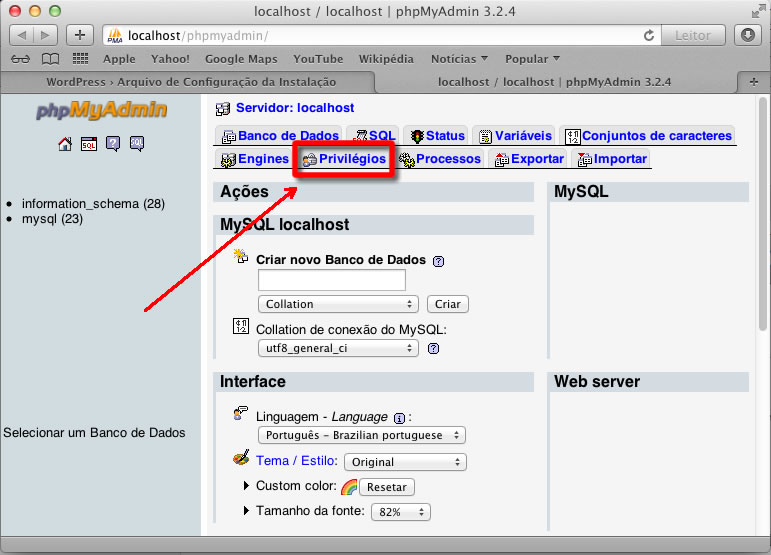Click the info icon beside Language
Viewport: 771px width, 555px height.
tap(399, 418)
